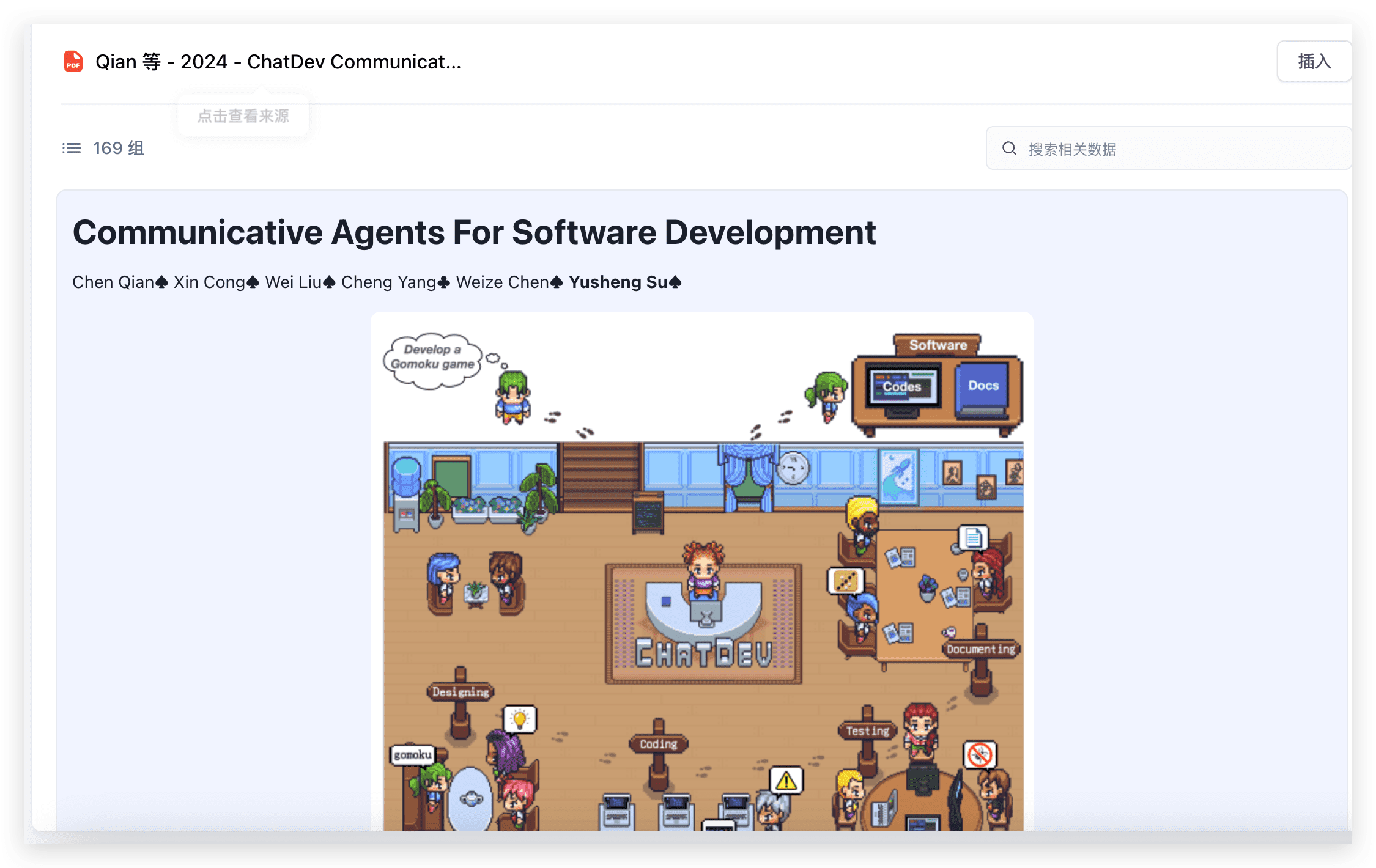Click the Codes monitor in the picture

coord(902,387)
